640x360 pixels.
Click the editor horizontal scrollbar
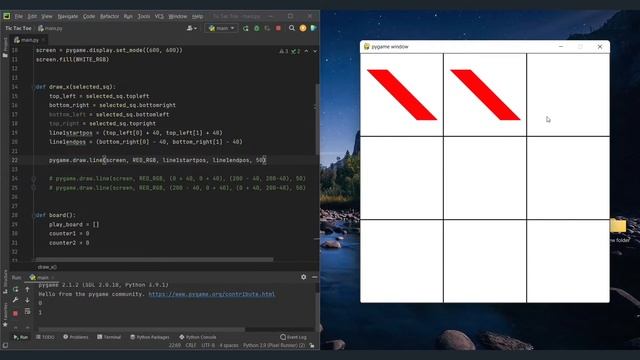tap(154, 260)
